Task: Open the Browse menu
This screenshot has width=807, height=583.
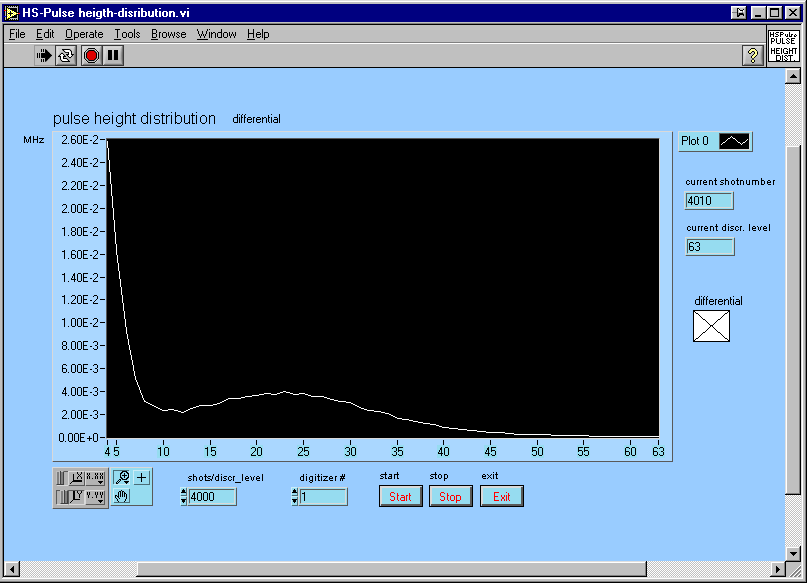Action: pos(168,34)
